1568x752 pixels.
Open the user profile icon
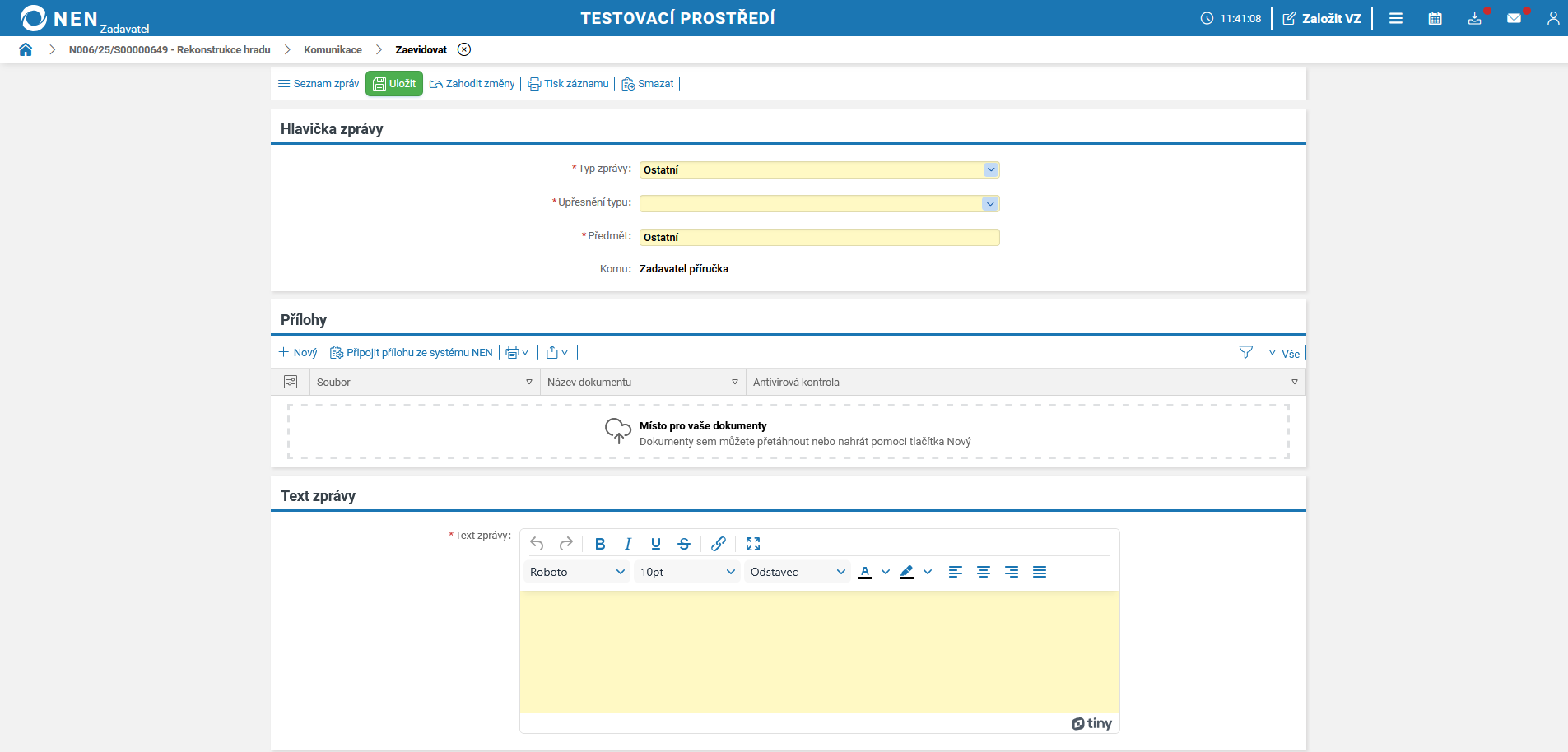[1552, 18]
